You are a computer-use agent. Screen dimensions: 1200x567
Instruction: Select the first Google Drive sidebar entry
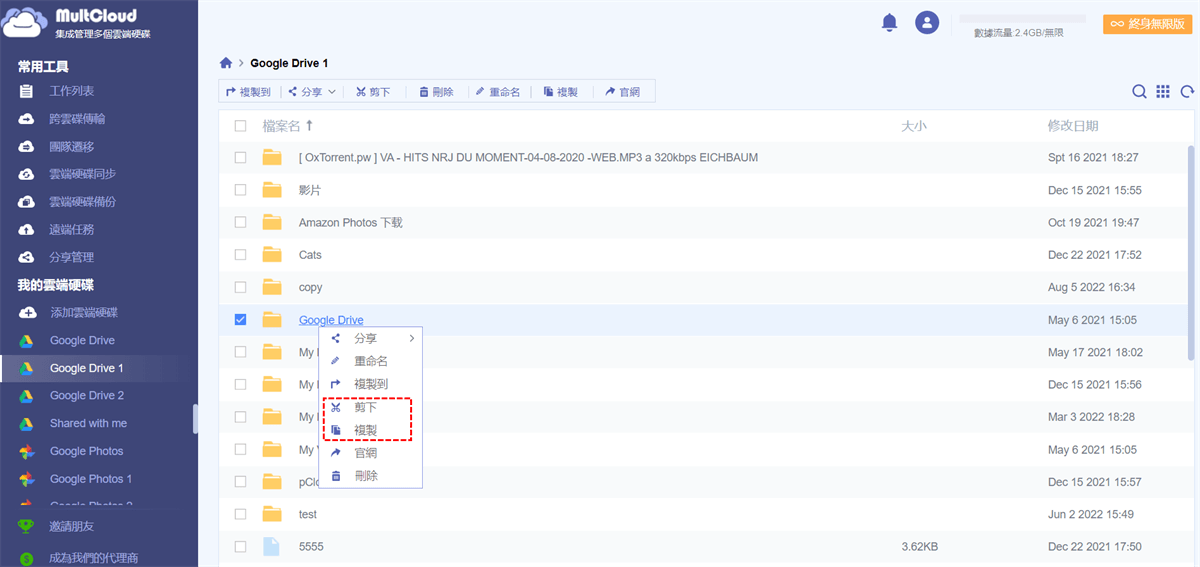(82, 341)
